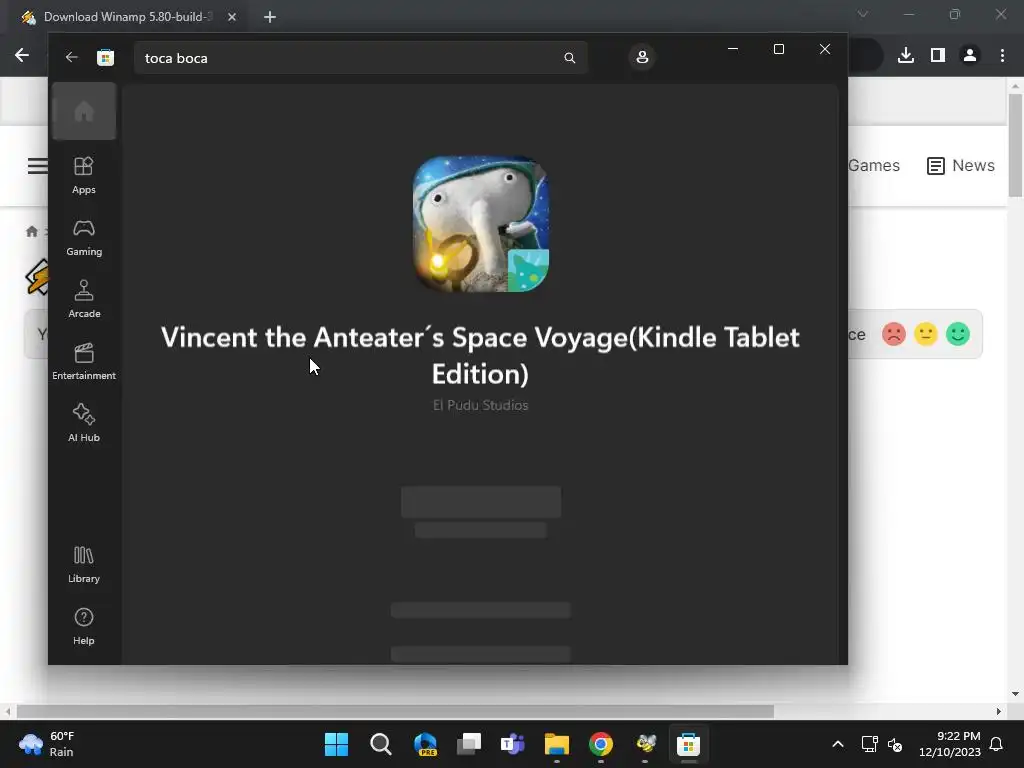
Task: Click the network icon in system tray
Action: tap(870, 744)
